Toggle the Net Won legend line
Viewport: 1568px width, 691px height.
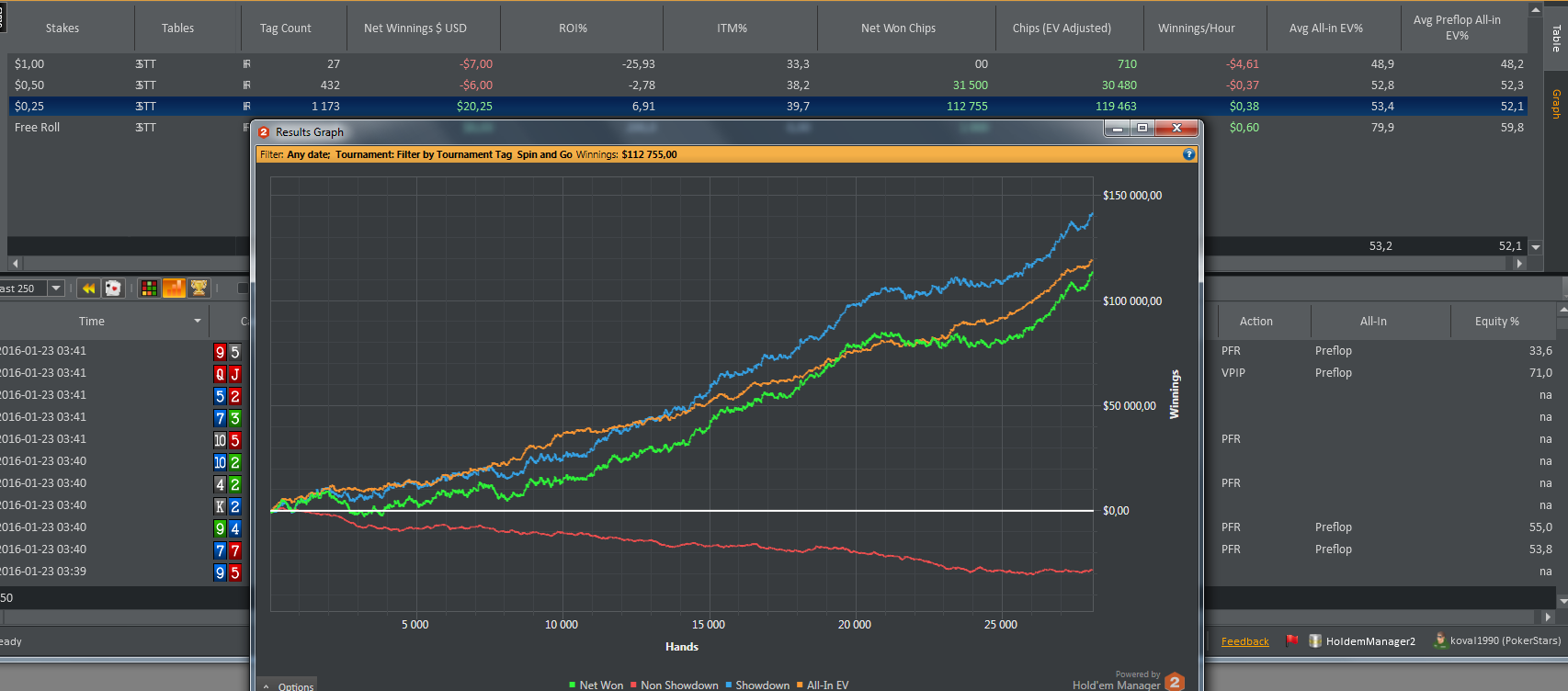pyautogui.click(x=596, y=685)
